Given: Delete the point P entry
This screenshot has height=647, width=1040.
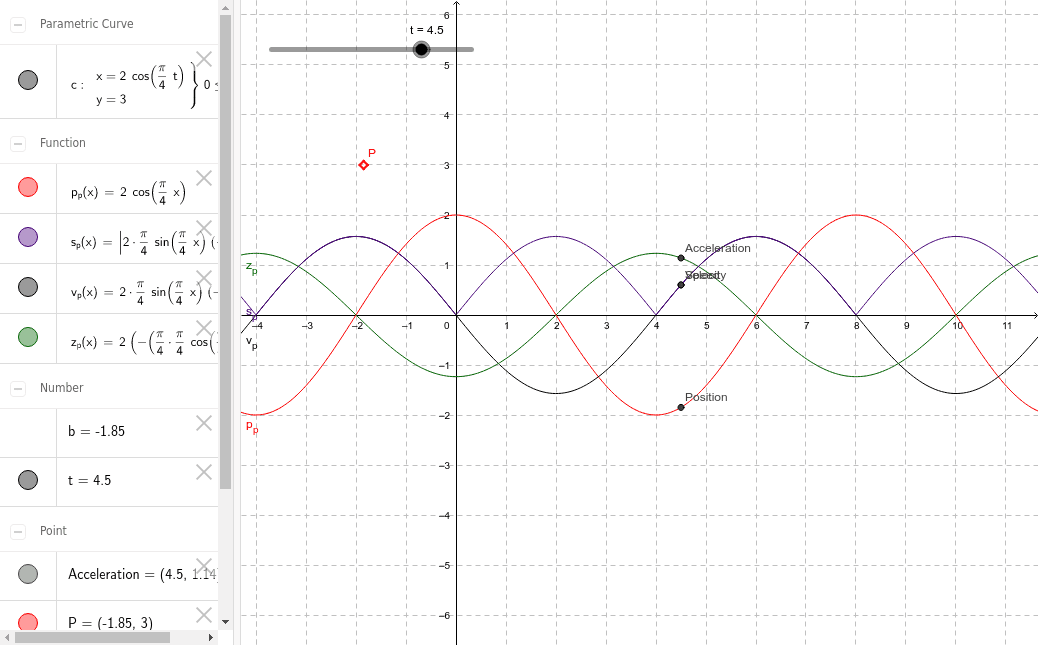Looking at the screenshot, I should tap(204, 615).
